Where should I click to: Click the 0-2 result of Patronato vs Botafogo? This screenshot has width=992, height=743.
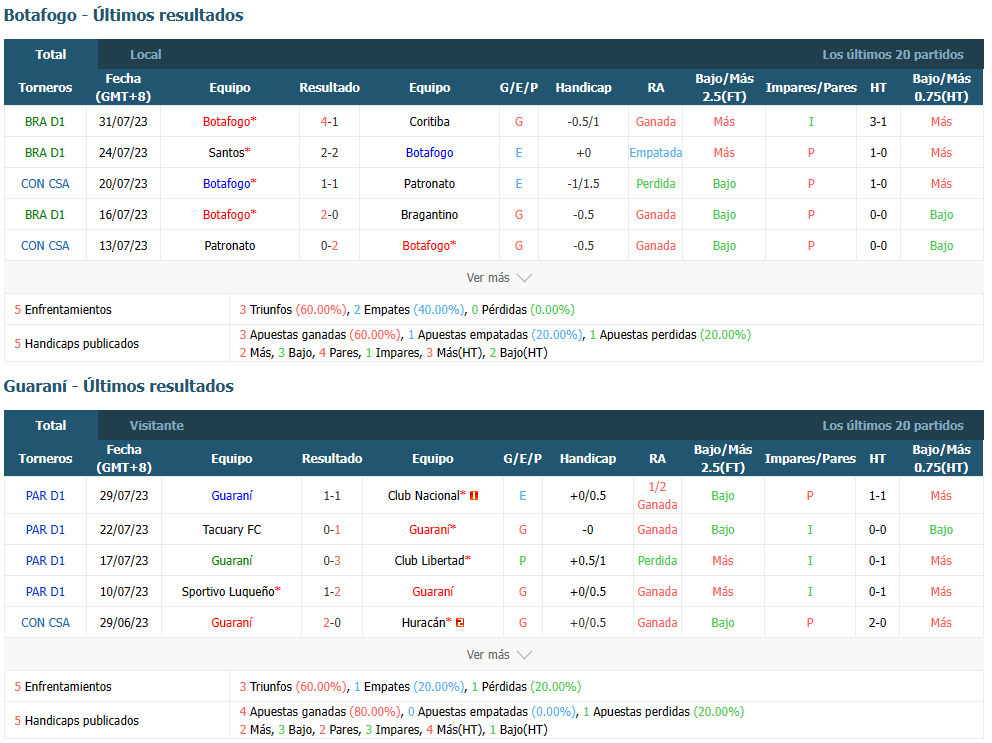coord(330,246)
